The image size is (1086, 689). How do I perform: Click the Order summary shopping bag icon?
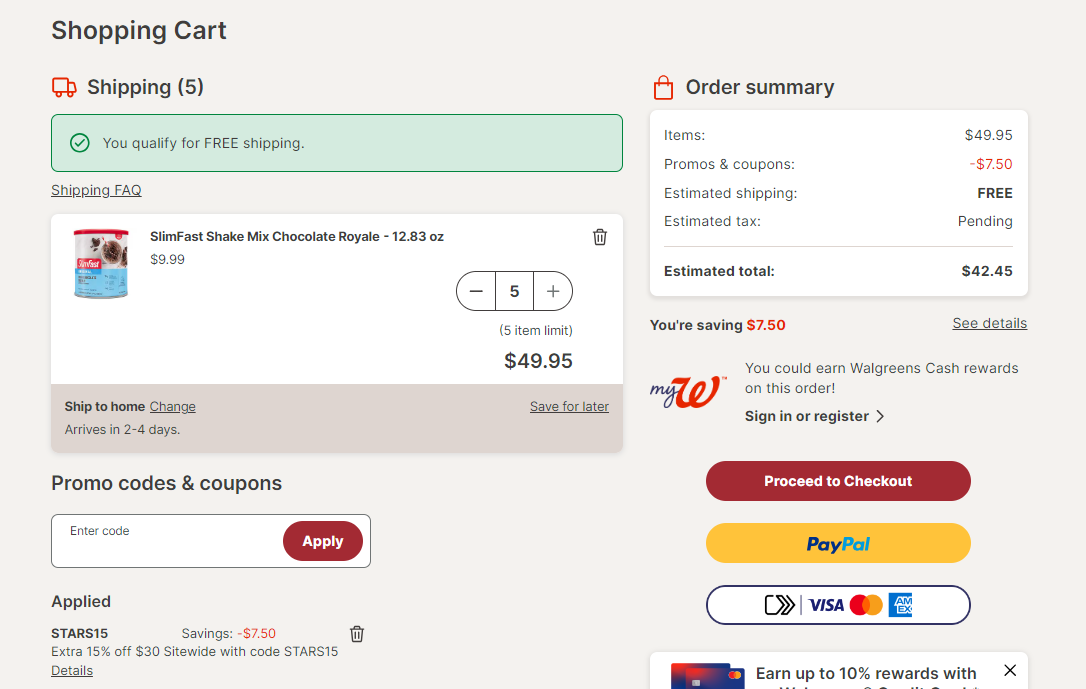tap(664, 87)
